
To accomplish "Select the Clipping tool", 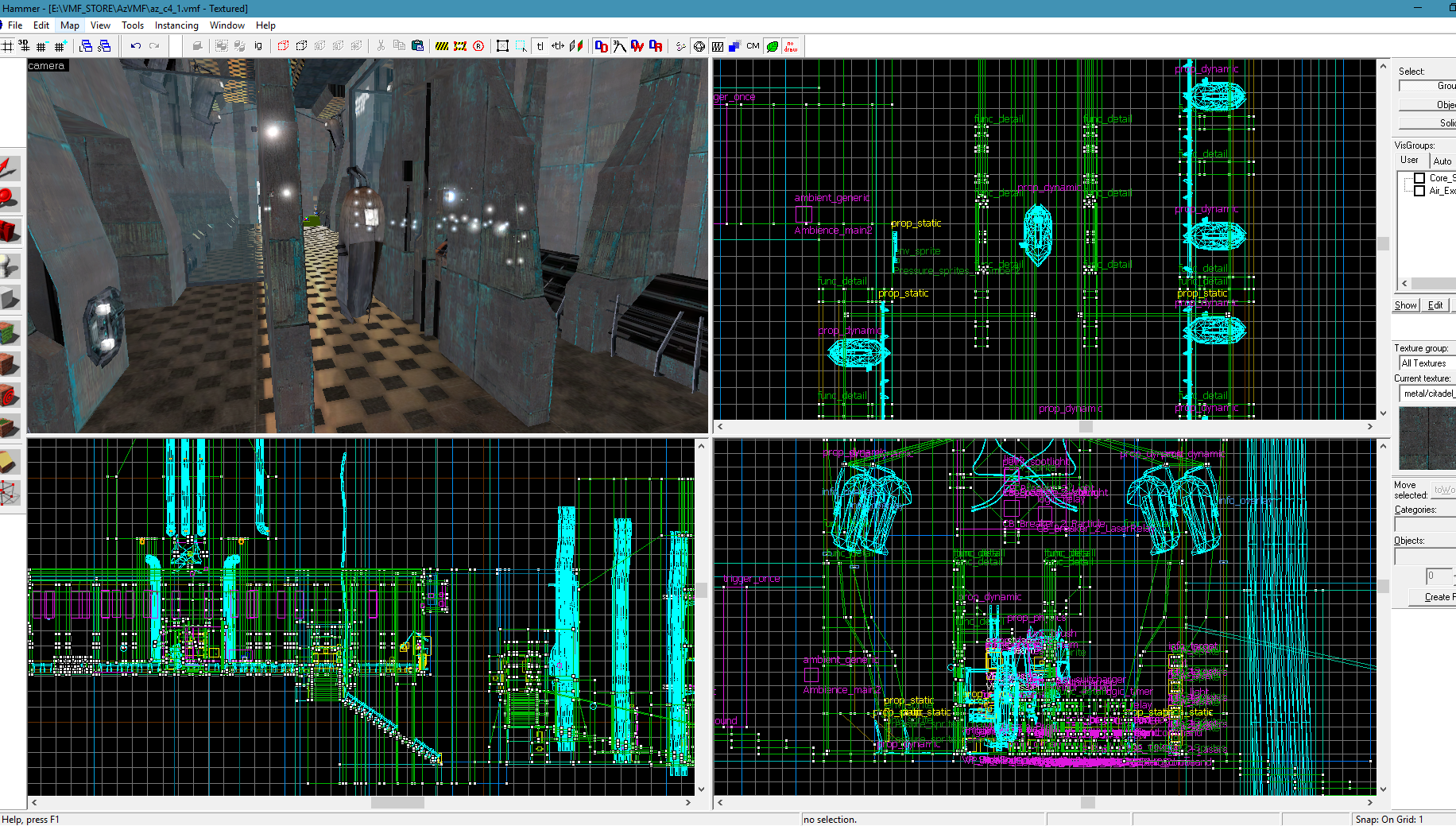I will pos(9,460).
